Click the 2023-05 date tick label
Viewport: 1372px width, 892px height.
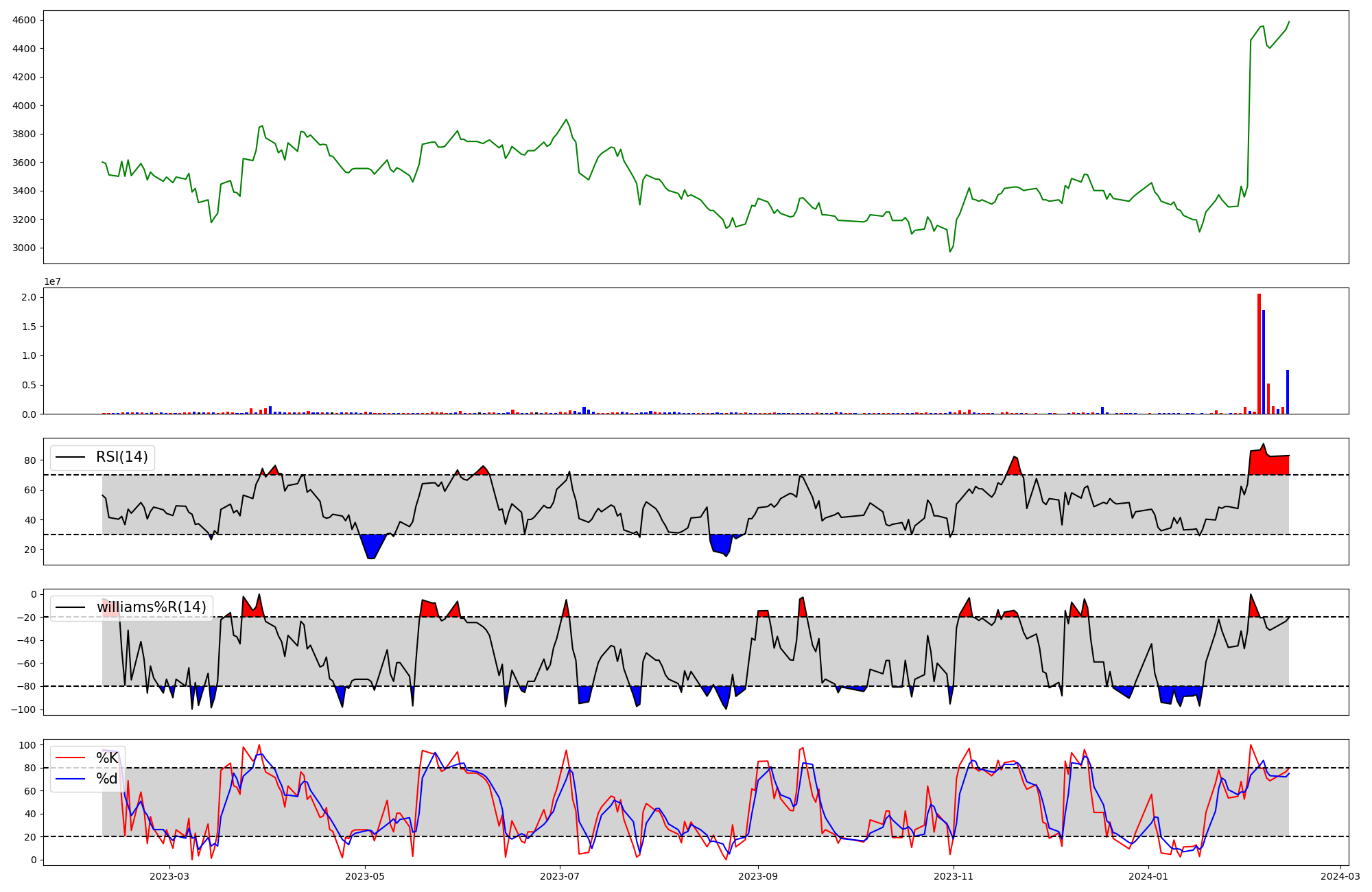click(x=365, y=876)
